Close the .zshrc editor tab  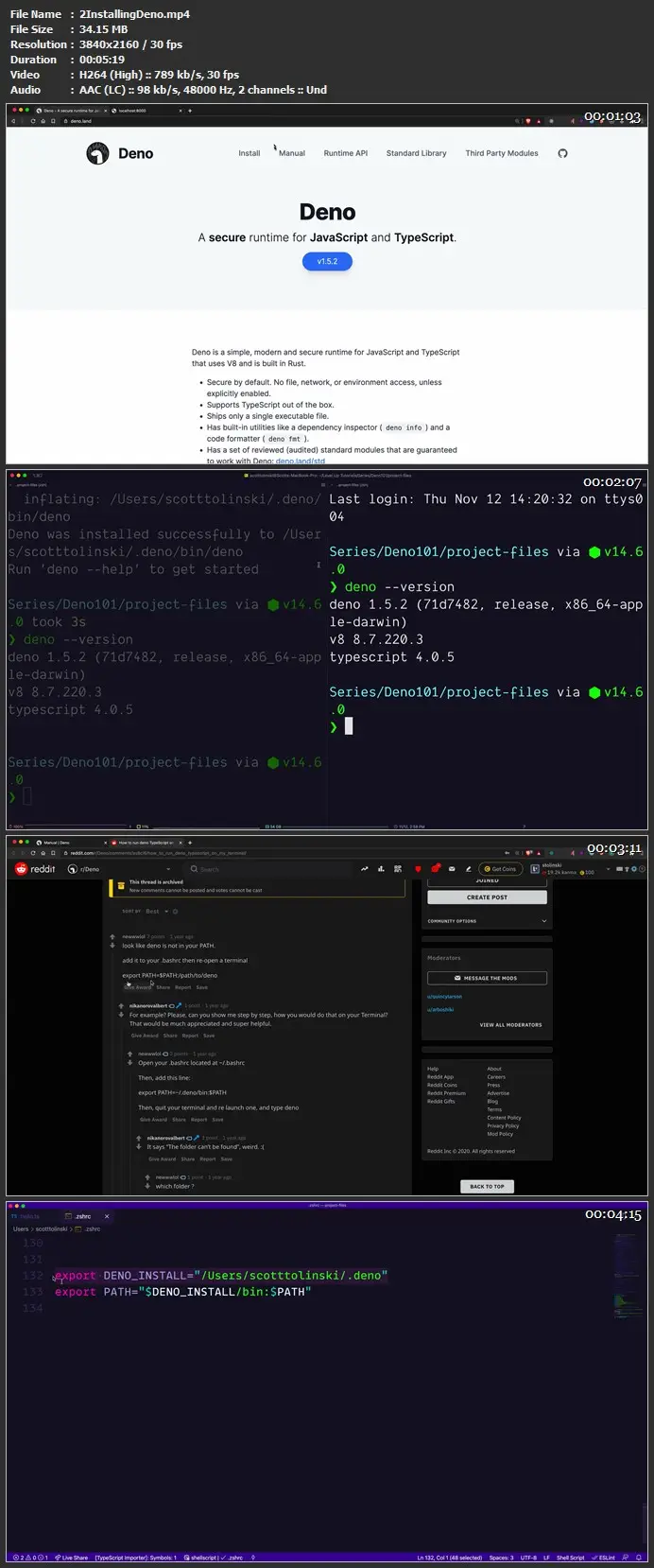point(106,1217)
